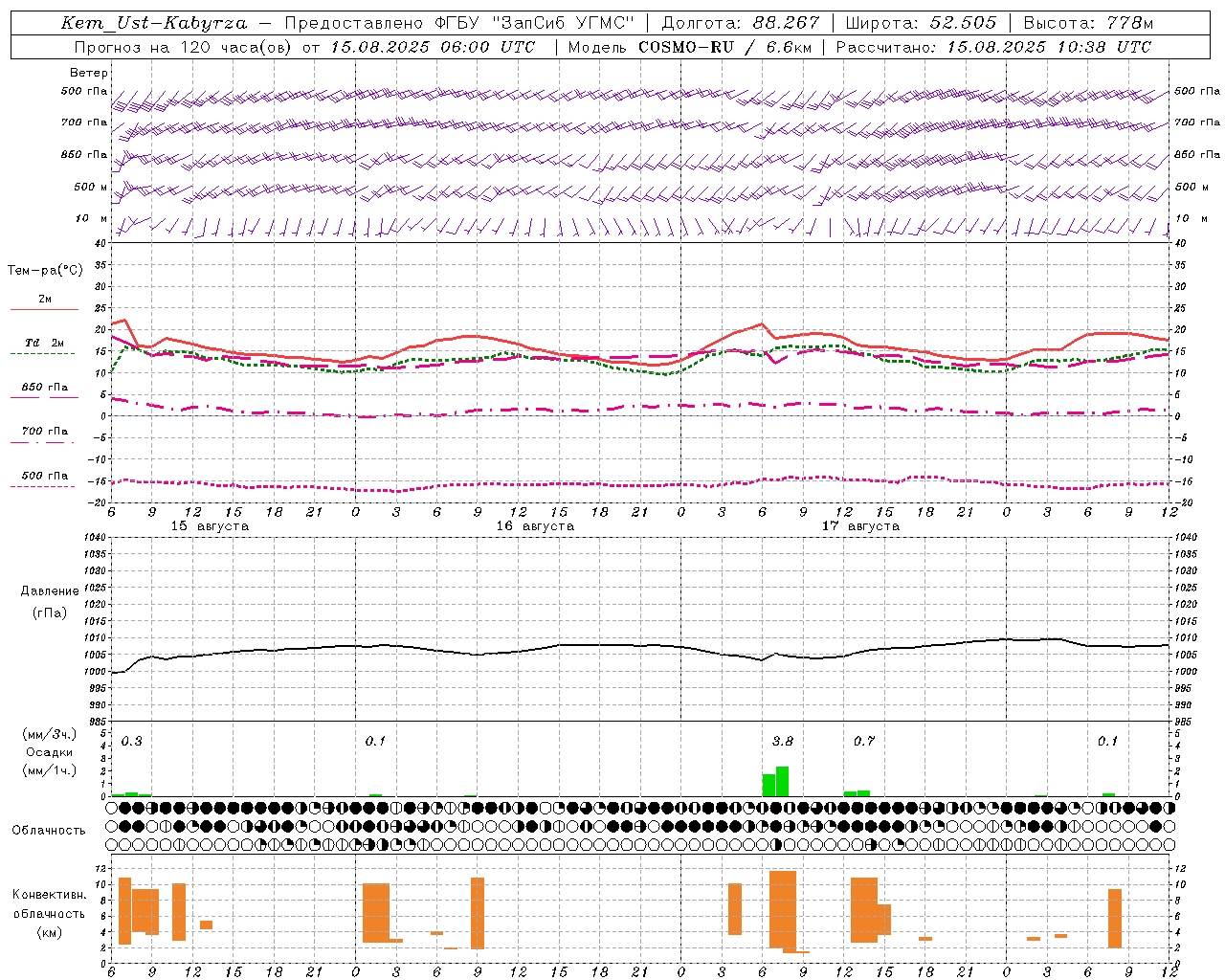Click the Конвективн. convective cloud label

coord(49,895)
